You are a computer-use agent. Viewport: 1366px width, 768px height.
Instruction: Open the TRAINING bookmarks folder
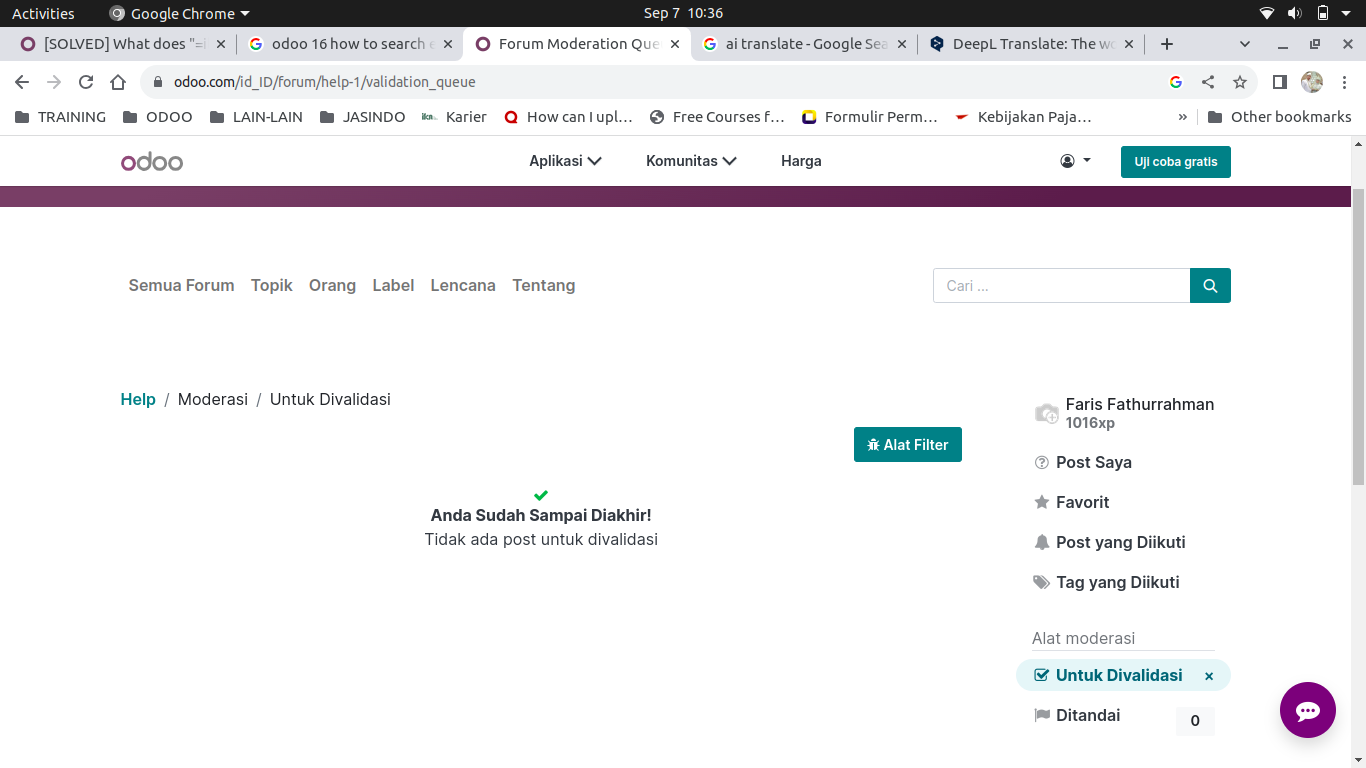click(61, 117)
